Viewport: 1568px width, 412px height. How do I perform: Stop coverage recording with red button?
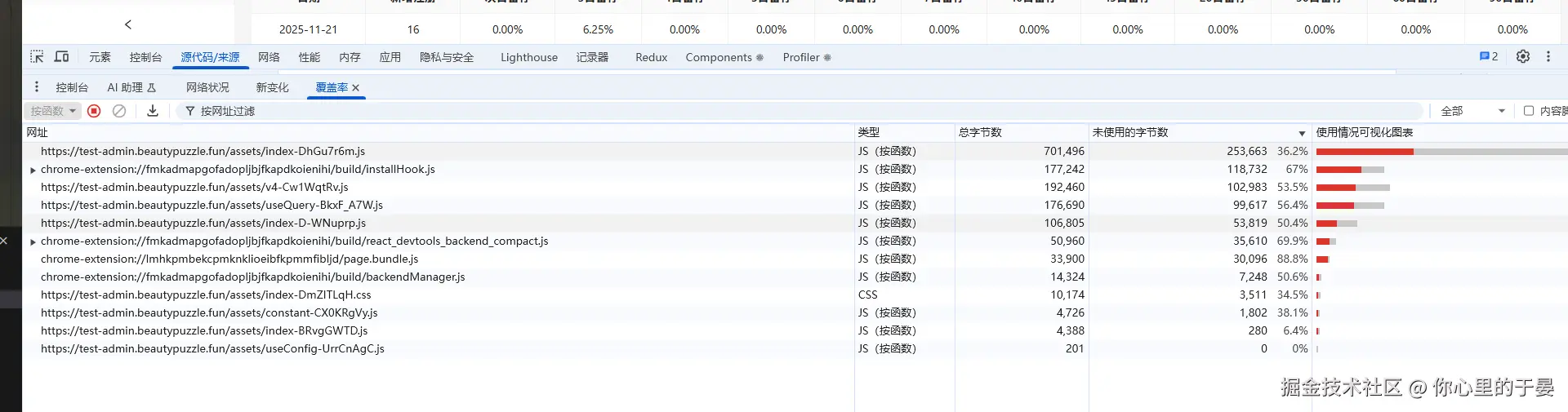coord(94,111)
